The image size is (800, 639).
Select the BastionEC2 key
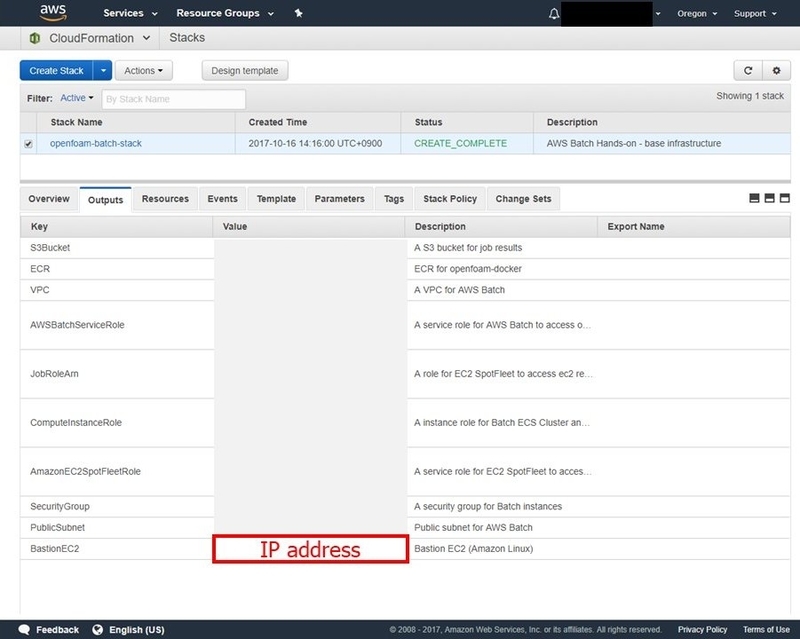[x=55, y=549]
